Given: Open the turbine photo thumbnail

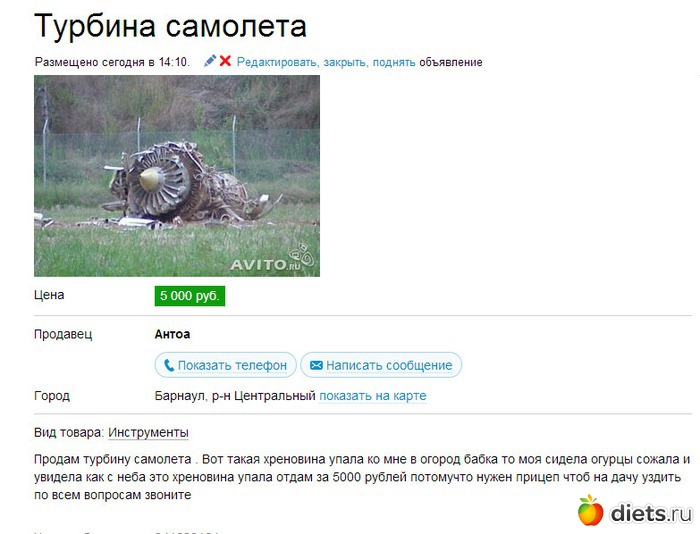Looking at the screenshot, I should tap(177, 176).
